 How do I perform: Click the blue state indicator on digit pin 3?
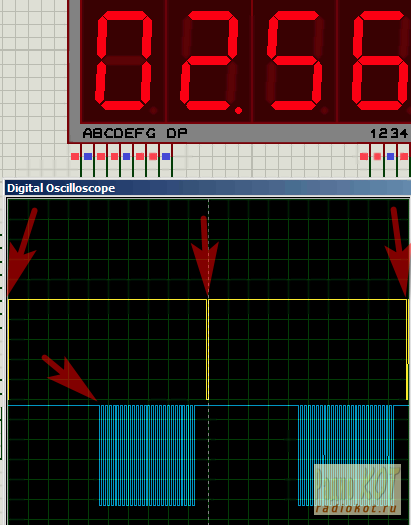390,156
